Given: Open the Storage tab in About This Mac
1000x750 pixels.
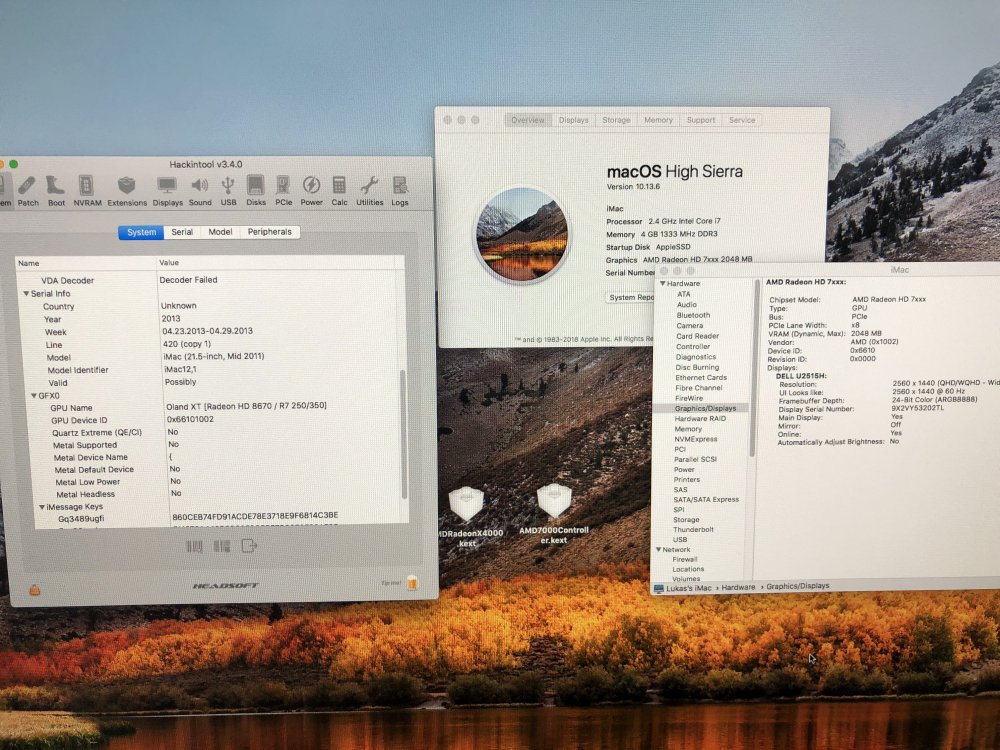Looking at the screenshot, I should coord(616,120).
